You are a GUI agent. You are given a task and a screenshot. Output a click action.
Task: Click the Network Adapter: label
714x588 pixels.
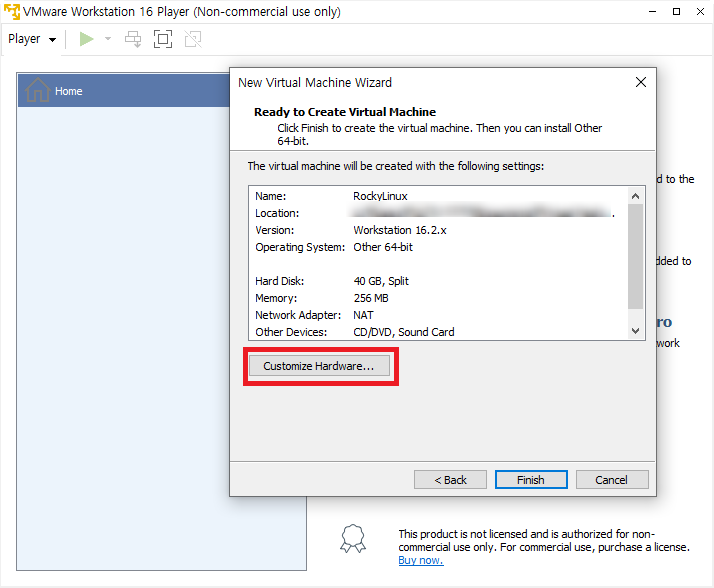point(298,315)
